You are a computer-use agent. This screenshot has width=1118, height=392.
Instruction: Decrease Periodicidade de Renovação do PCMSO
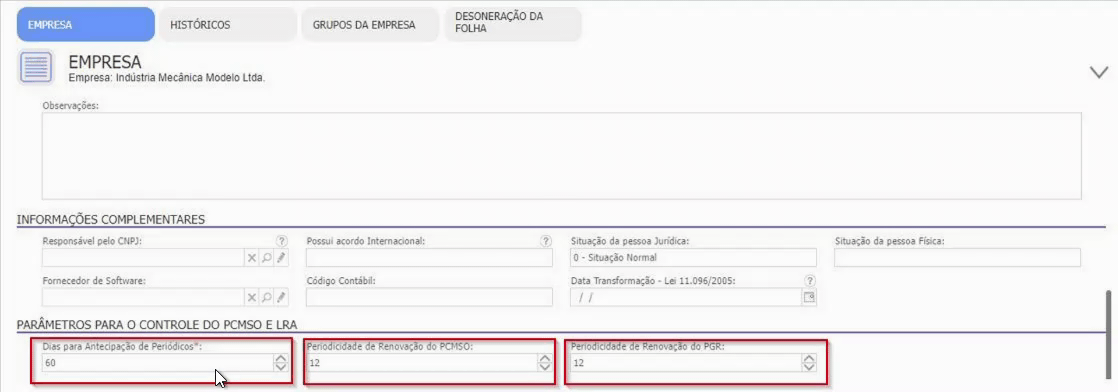[545, 367]
